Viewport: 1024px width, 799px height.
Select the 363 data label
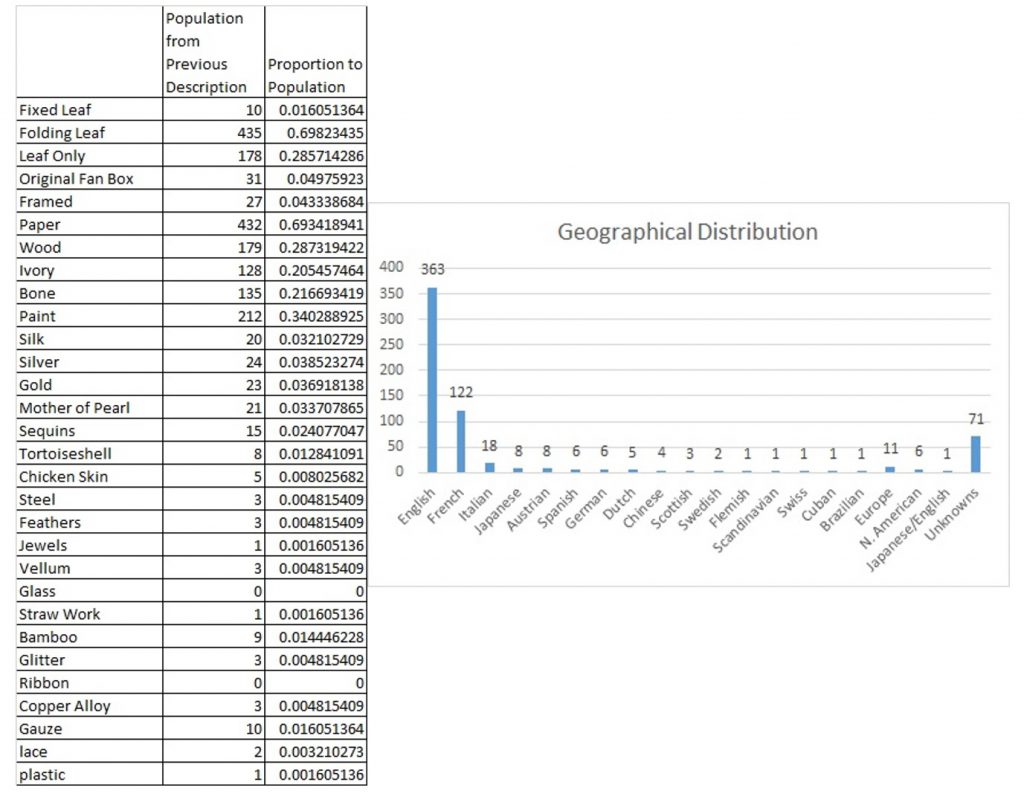pos(432,269)
